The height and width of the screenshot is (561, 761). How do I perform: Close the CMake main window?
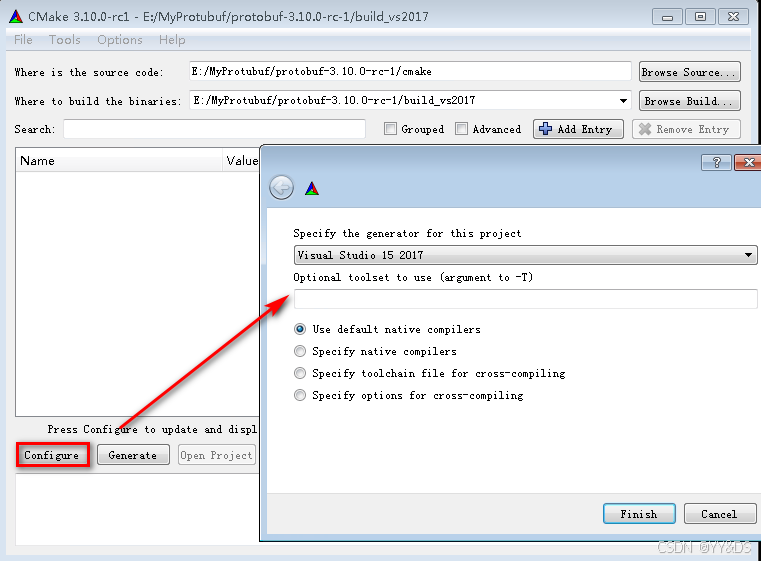coord(734,17)
